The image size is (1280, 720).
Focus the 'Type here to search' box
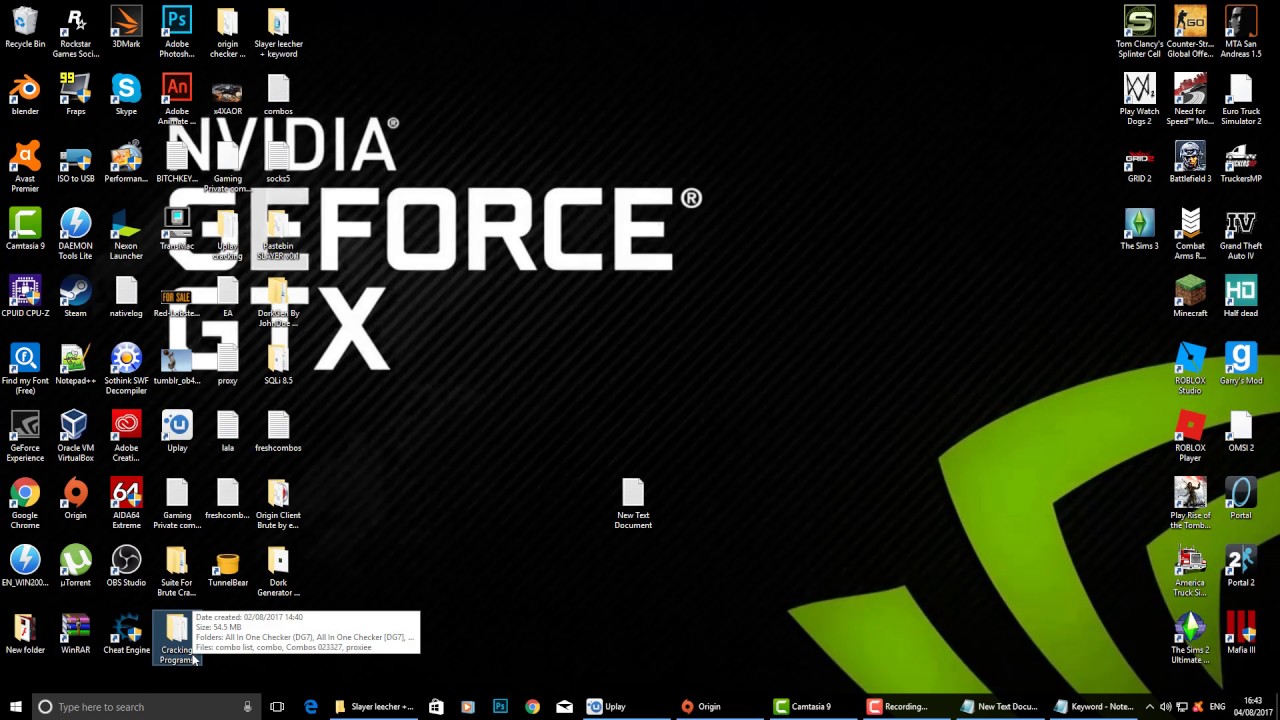(x=146, y=706)
